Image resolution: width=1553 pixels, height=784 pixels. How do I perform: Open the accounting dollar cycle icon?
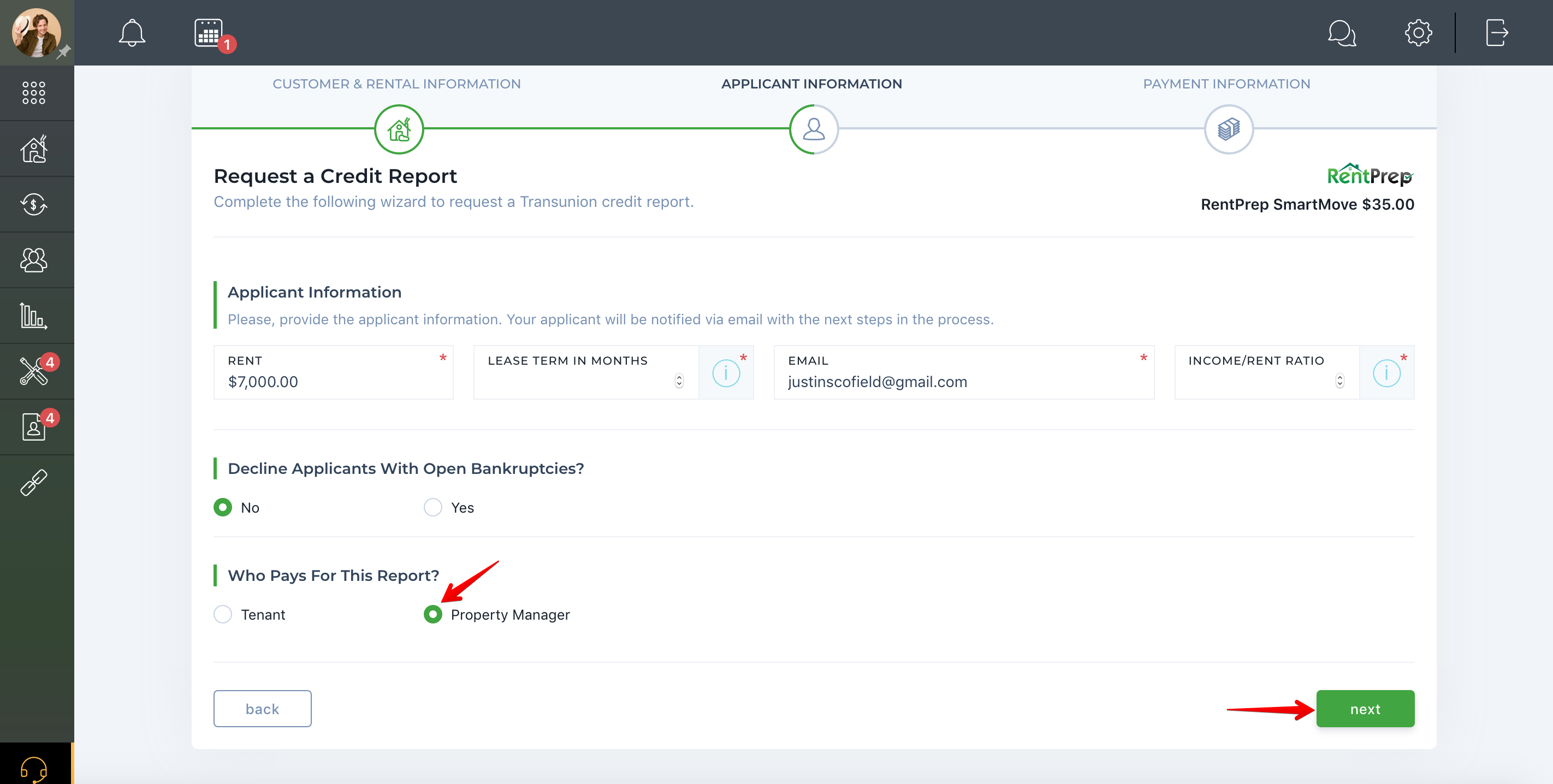click(x=34, y=204)
